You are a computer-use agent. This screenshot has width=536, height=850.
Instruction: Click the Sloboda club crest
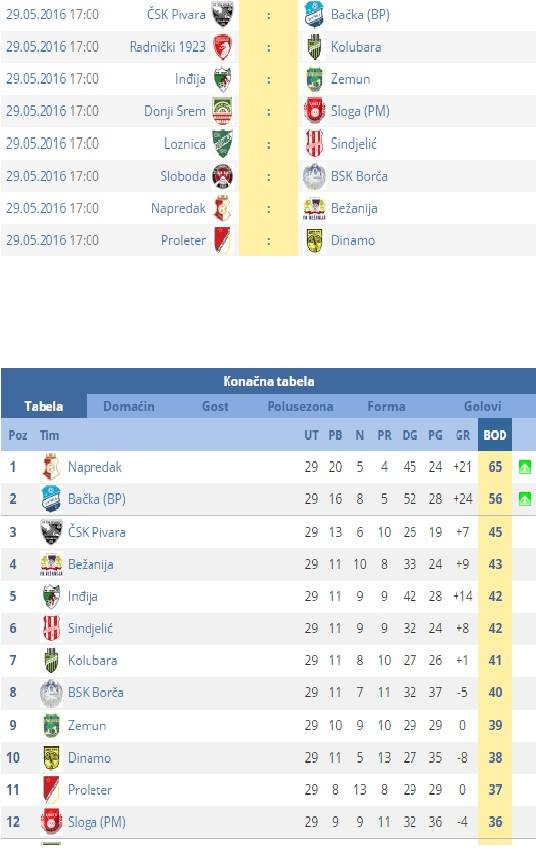pyautogui.click(x=222, y=176)
